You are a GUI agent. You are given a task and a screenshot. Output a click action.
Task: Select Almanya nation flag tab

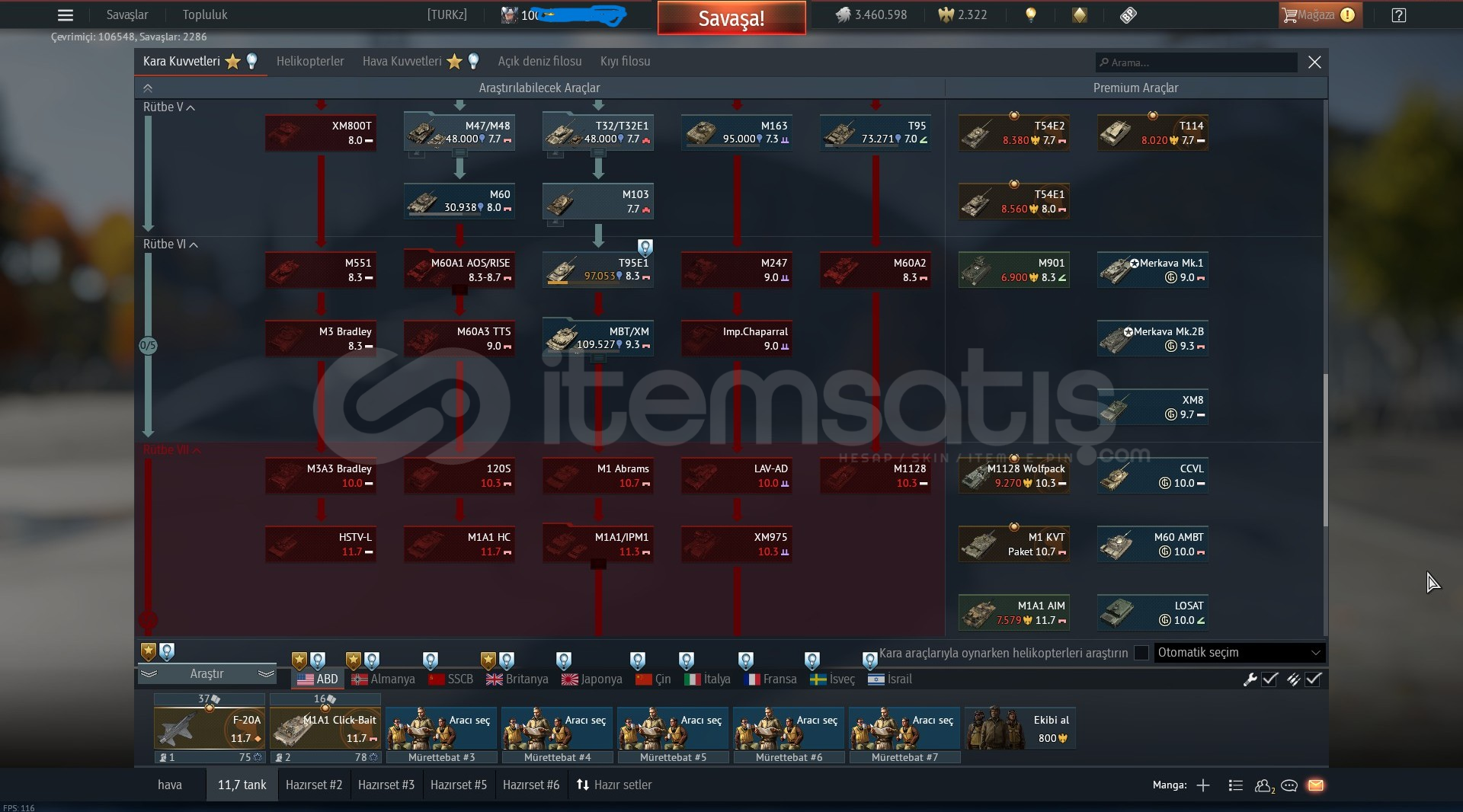383,679
